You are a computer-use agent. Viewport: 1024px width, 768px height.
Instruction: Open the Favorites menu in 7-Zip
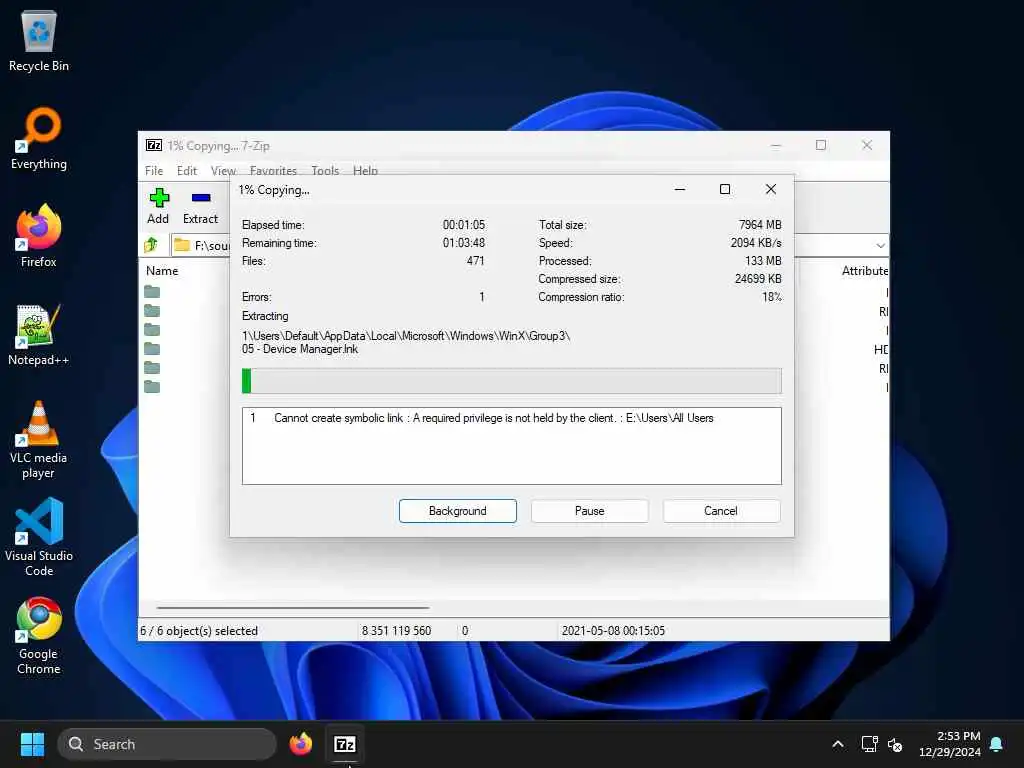(273, 170)
